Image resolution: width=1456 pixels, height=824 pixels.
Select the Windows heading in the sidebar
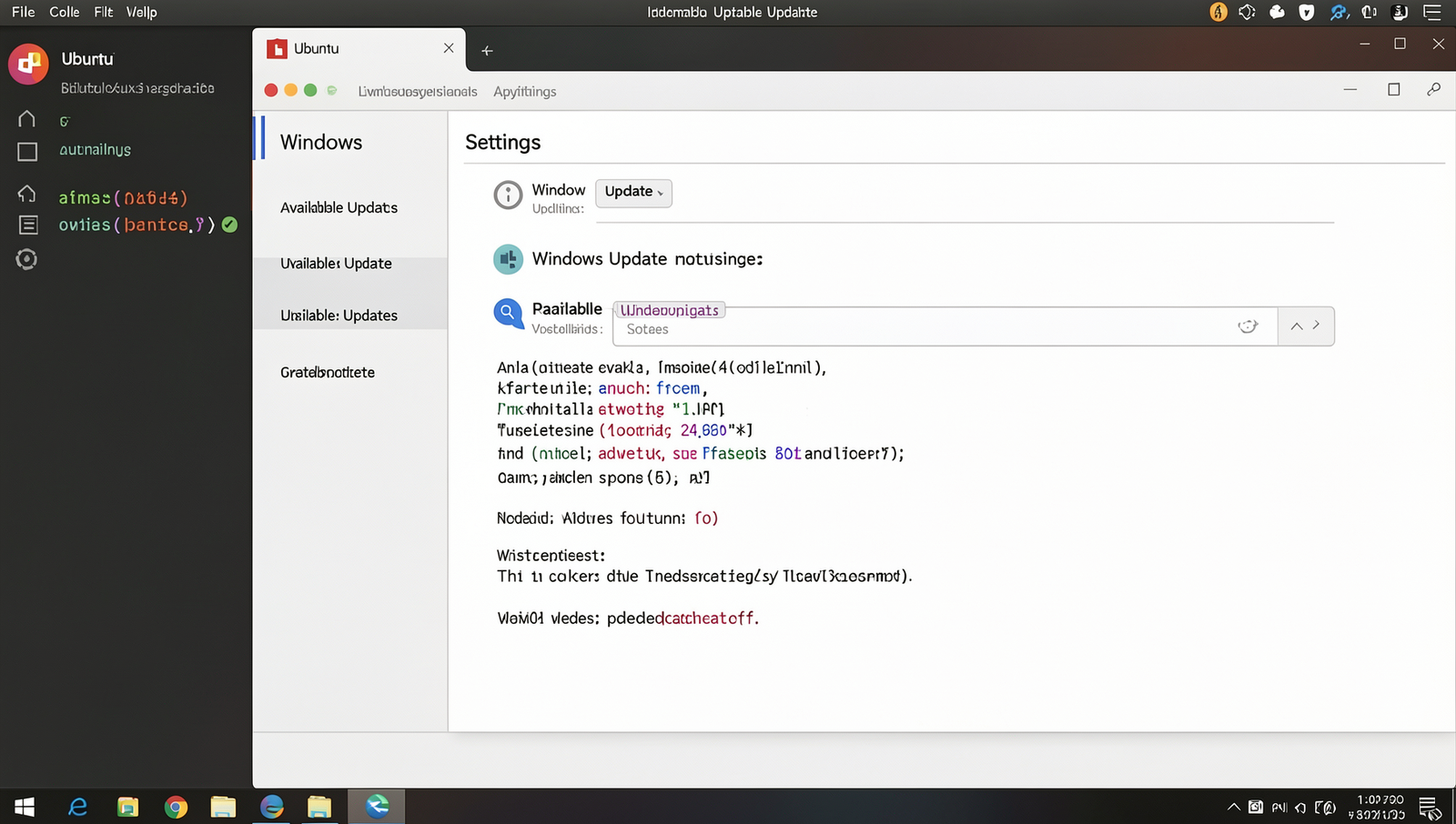[321, 142]
